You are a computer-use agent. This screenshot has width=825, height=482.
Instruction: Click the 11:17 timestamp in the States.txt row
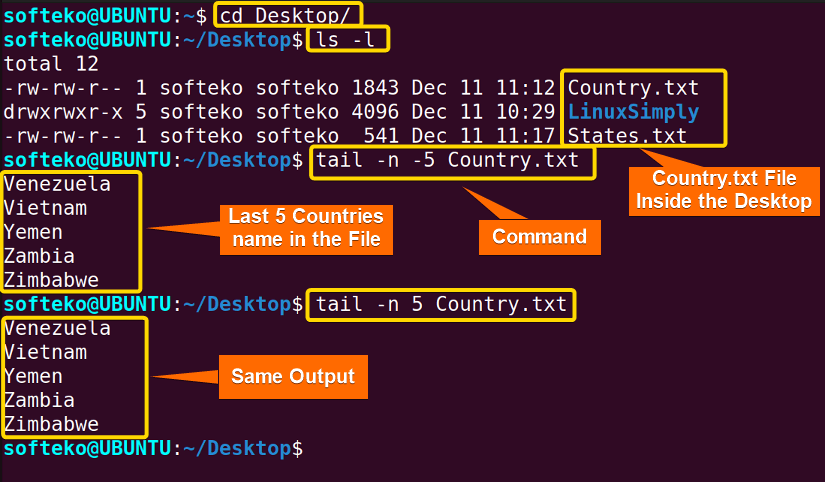click(525, 136)
